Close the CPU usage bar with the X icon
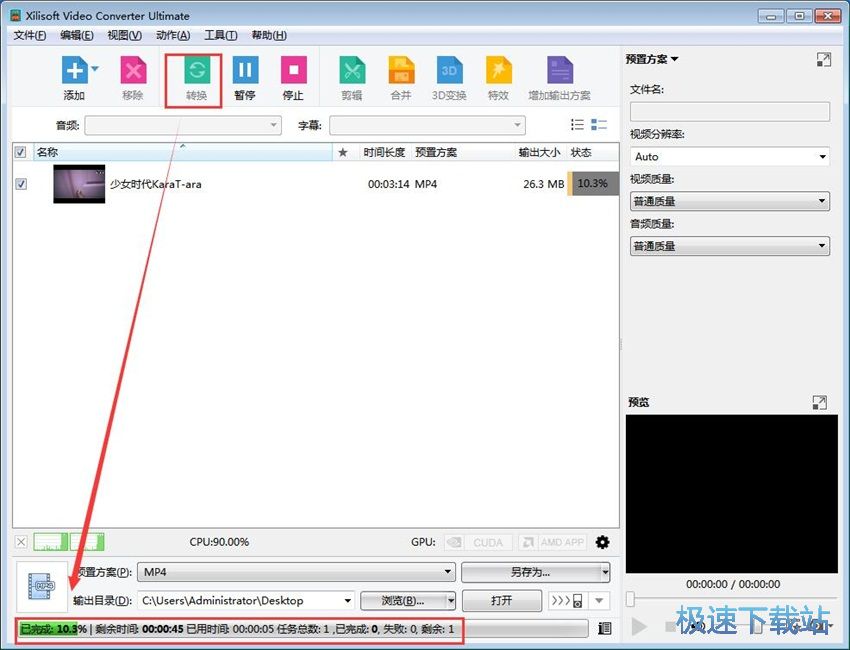The image size is (850, 650). point(21,542)
